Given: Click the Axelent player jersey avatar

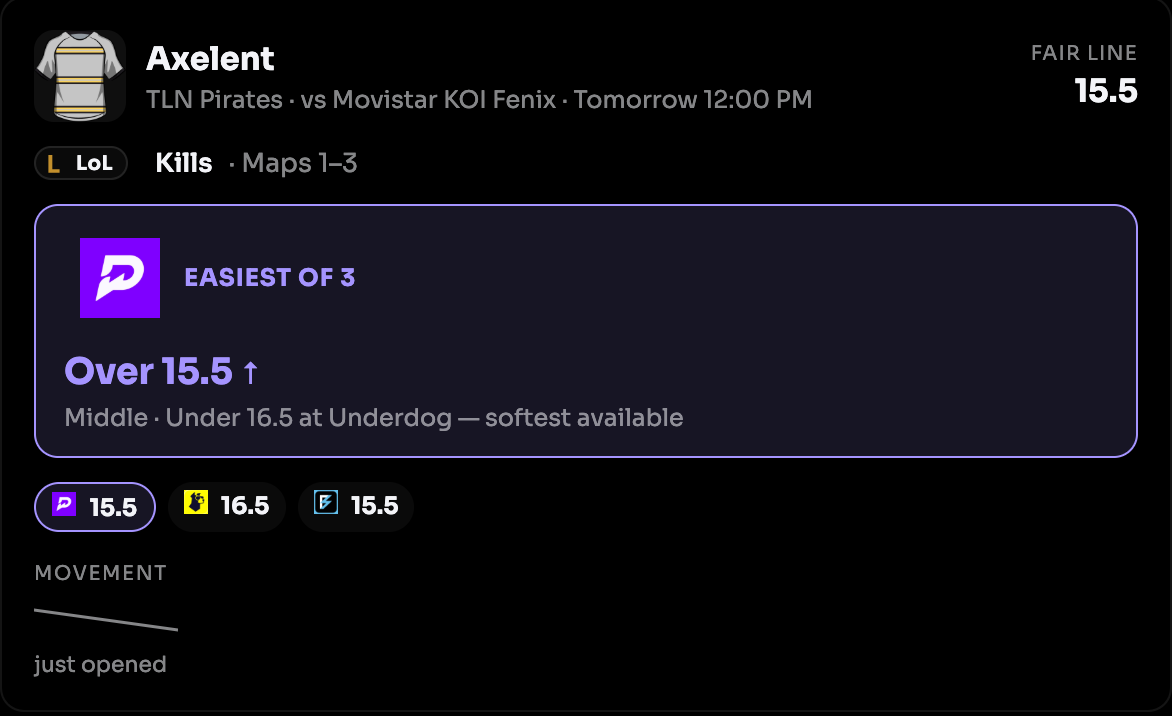Looking at the screenshot, I should (x=80, y=75).
